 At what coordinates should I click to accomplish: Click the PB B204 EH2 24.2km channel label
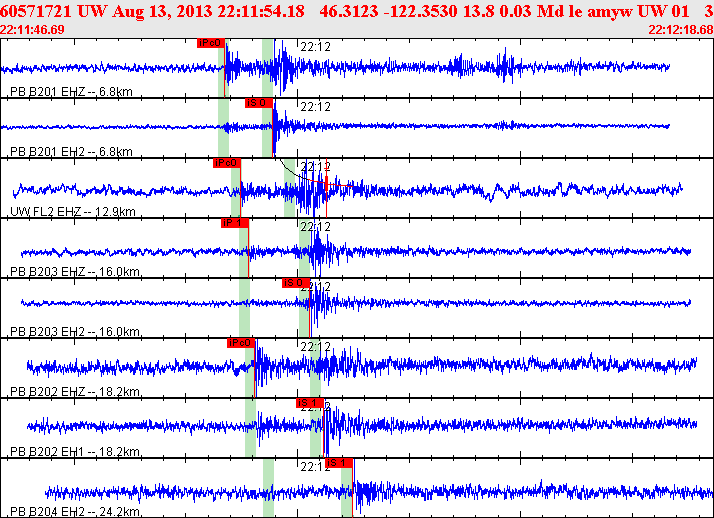point(75,512)
